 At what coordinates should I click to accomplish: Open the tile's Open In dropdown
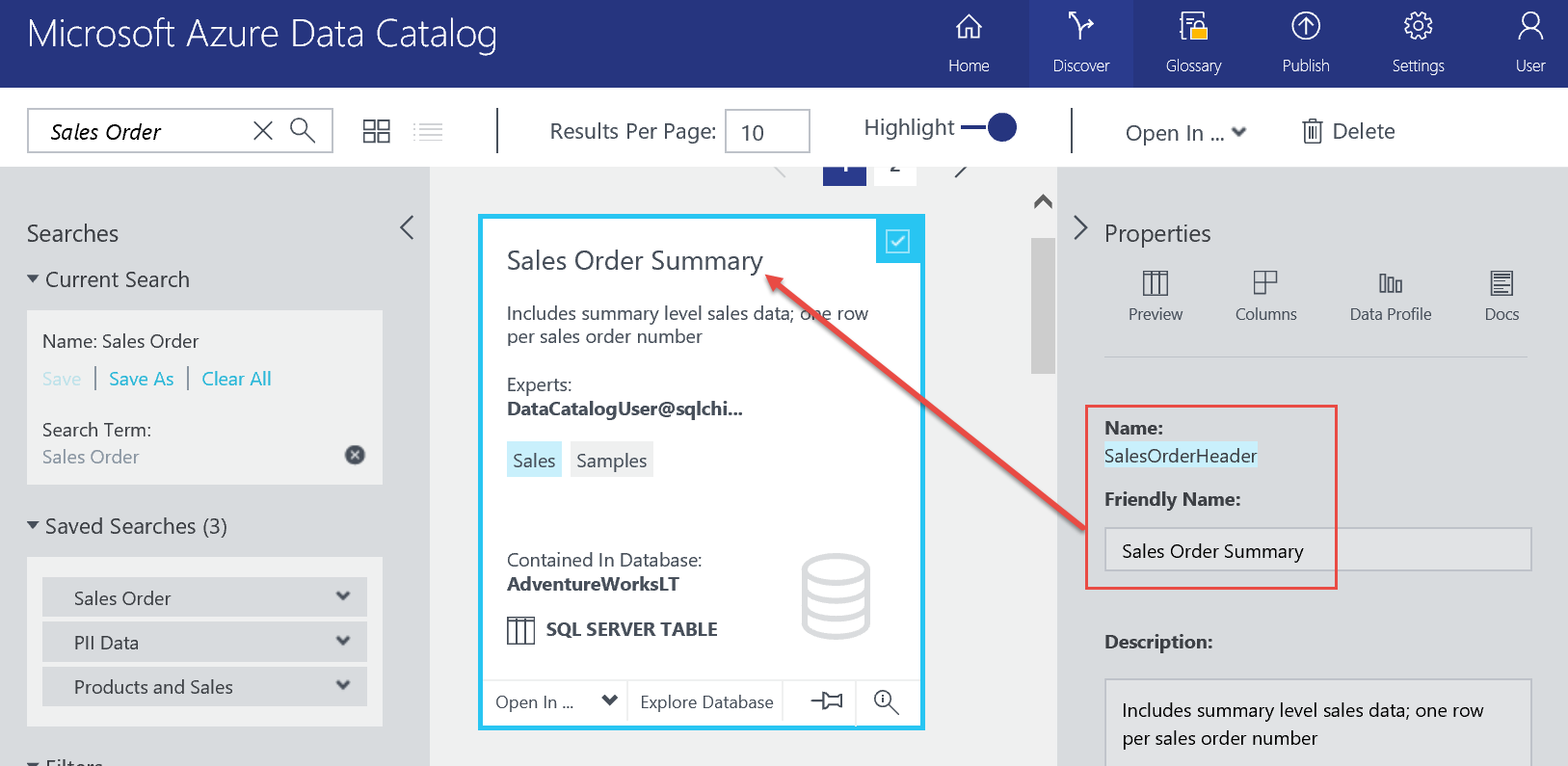click(555, 701)
